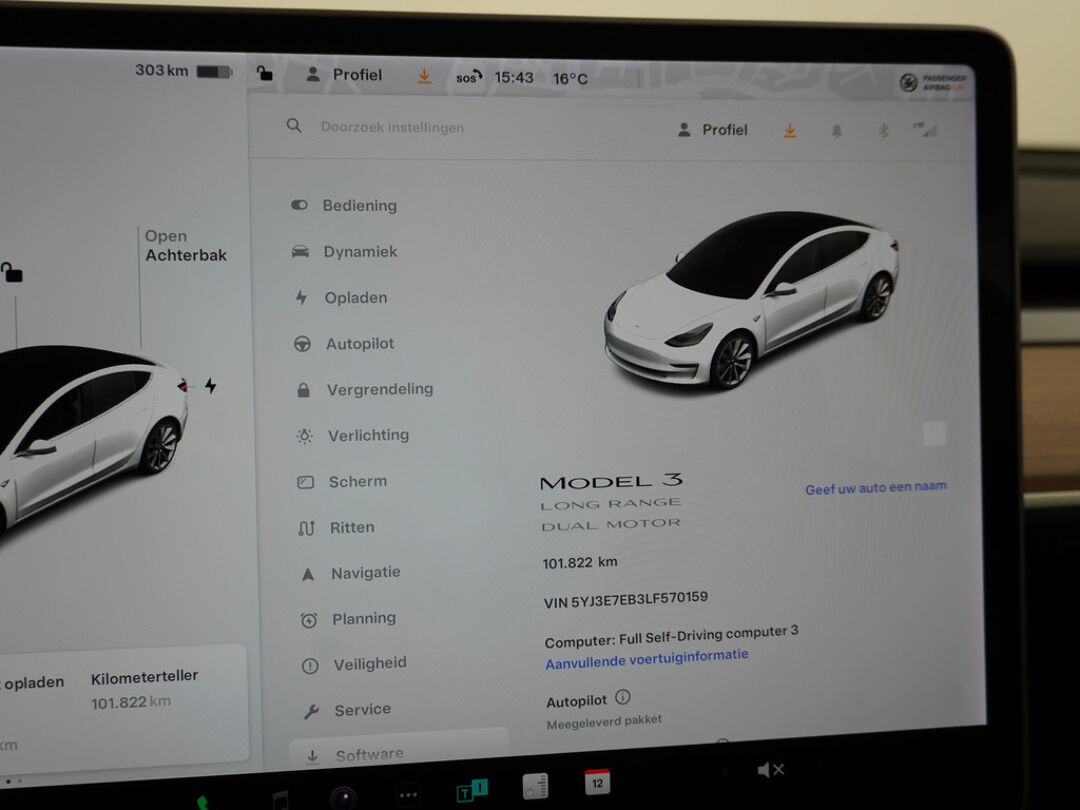Click orange download icon beside SOS

tap(424, 76)
